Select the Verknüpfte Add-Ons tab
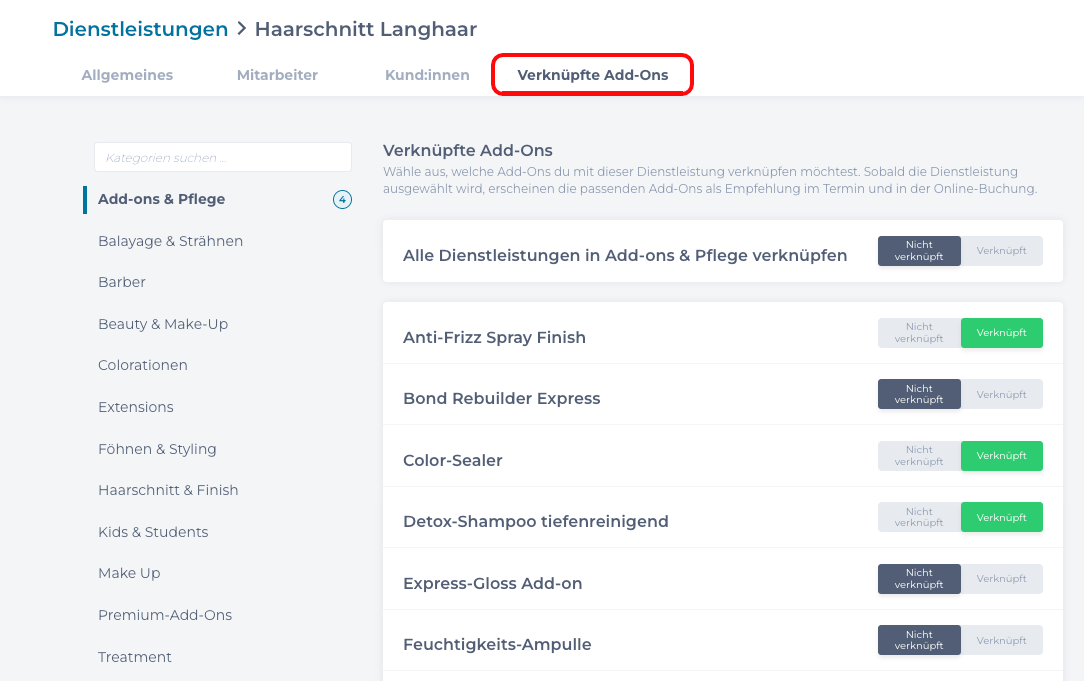 [x=591, y=74]
